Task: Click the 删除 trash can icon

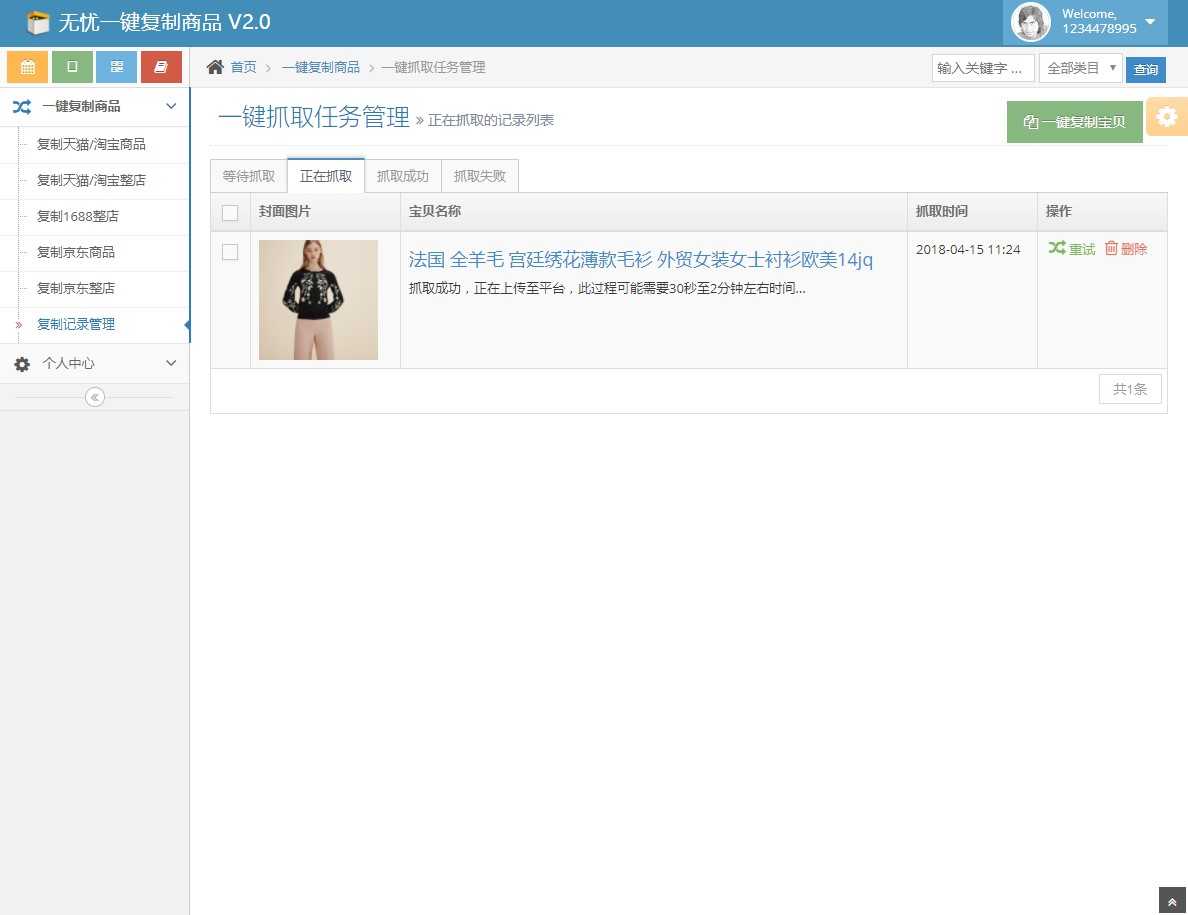Action: coord(1111,248)
